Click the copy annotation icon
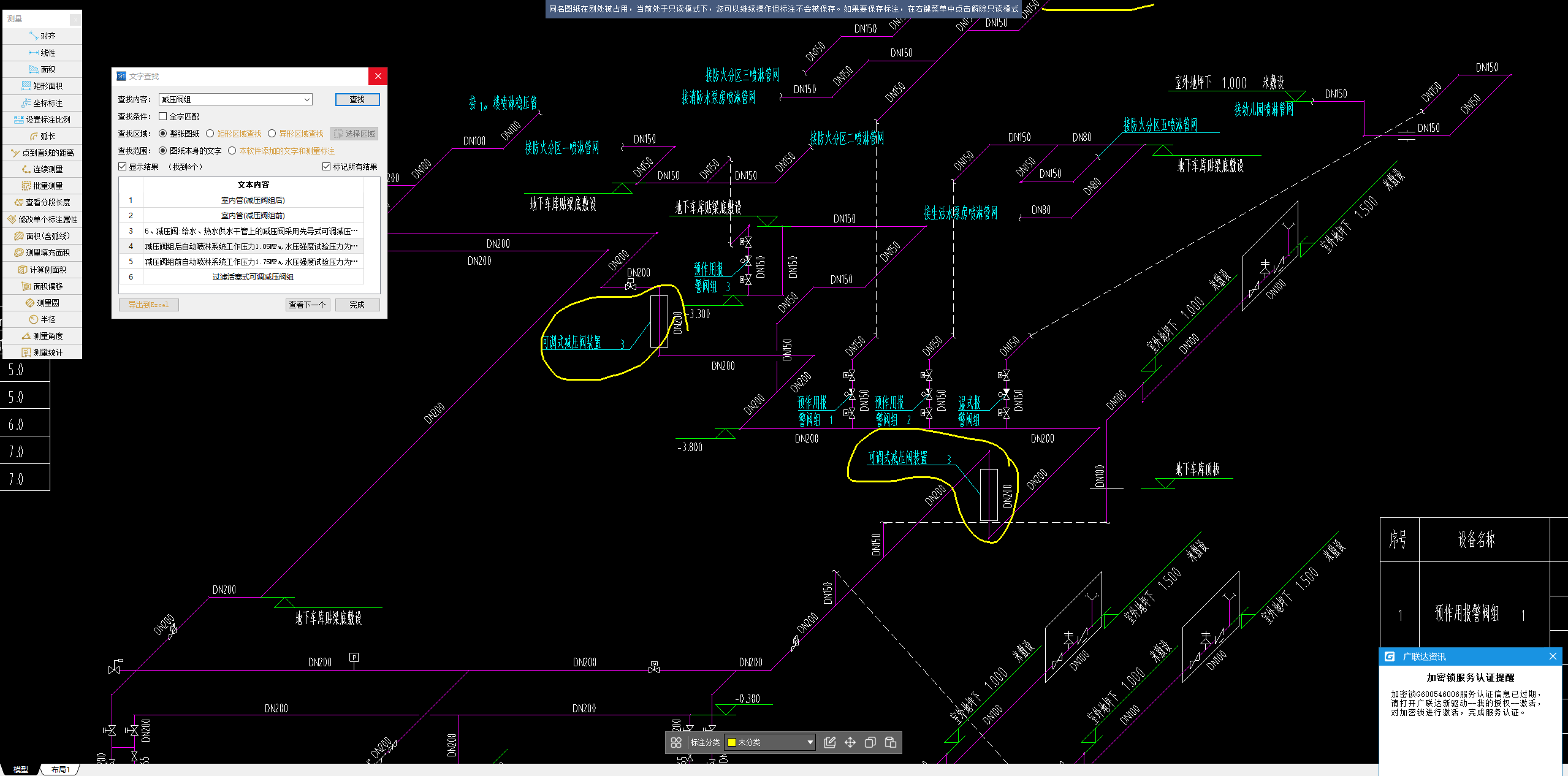The height and width of the screenshot is (776, 1568). point(870,742)
